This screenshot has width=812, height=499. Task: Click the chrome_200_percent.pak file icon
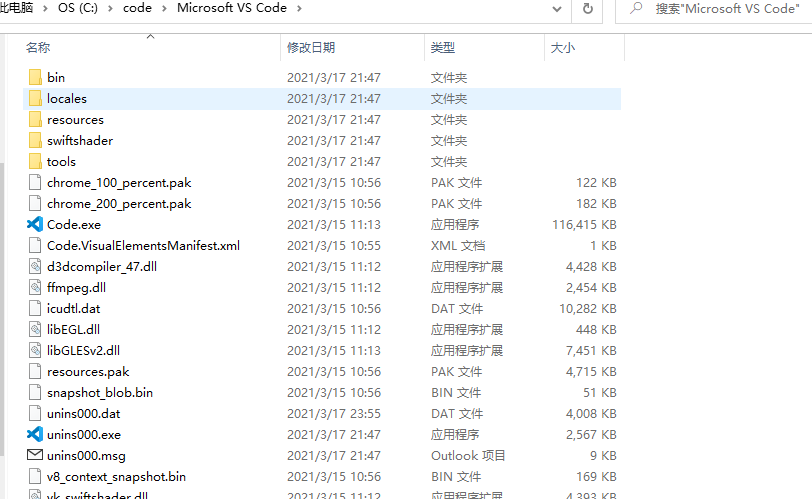pyautogui.click(x=35, y=203)
